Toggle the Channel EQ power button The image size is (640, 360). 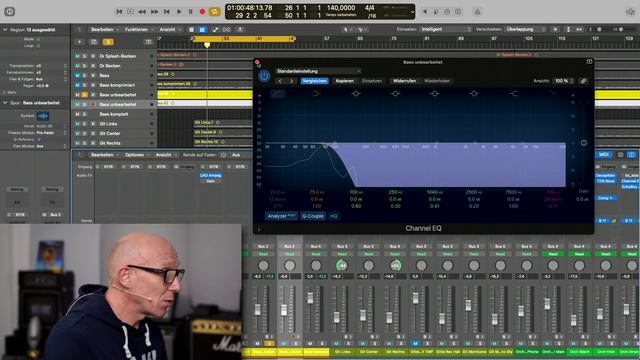click(x=264, y=76)
